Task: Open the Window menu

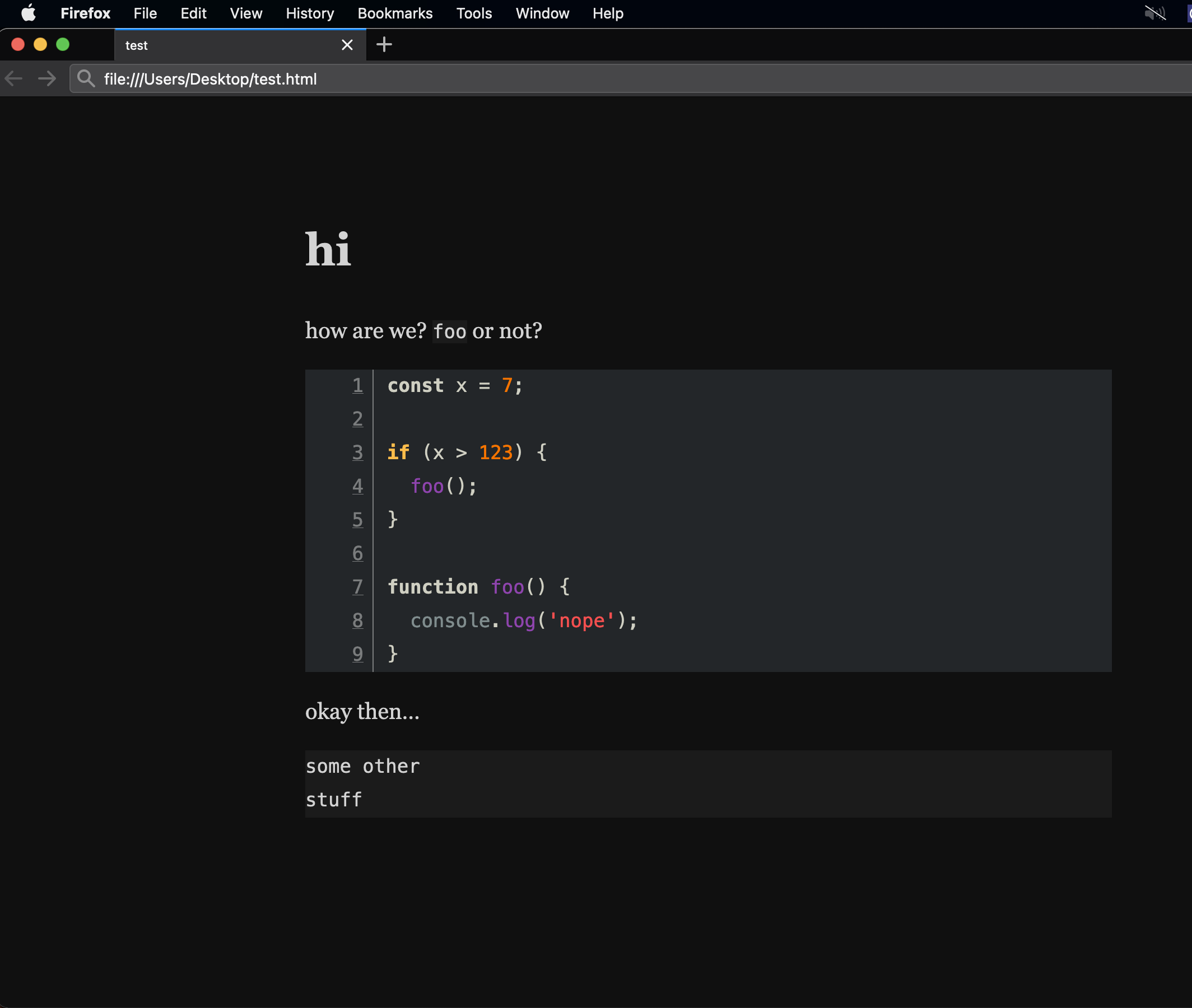Action: point(542,13)
